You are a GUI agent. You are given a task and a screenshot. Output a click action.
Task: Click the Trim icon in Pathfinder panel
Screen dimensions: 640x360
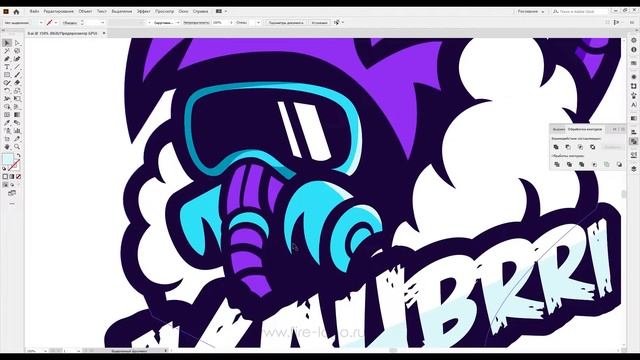click(569, 164)
